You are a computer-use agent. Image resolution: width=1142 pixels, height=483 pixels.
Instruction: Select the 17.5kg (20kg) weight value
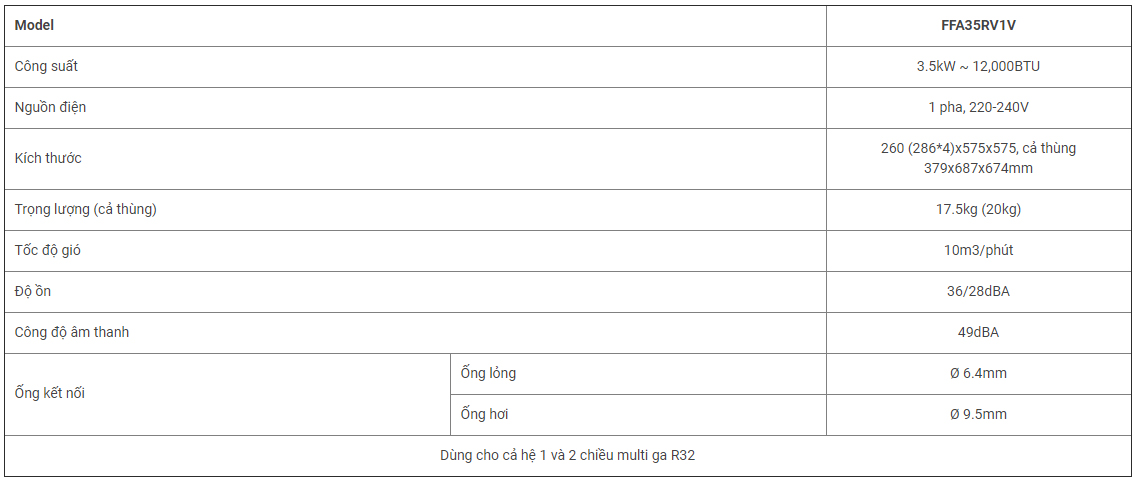tap(978, 209)
